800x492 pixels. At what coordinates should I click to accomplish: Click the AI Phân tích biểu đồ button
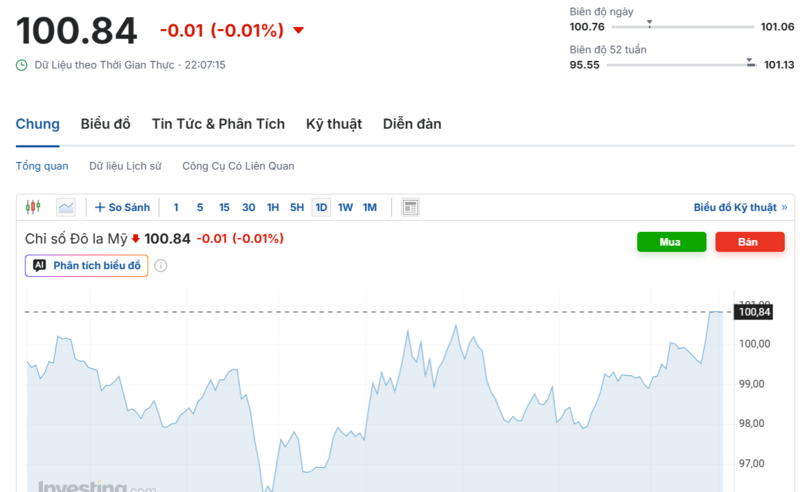tap(87, 265)
